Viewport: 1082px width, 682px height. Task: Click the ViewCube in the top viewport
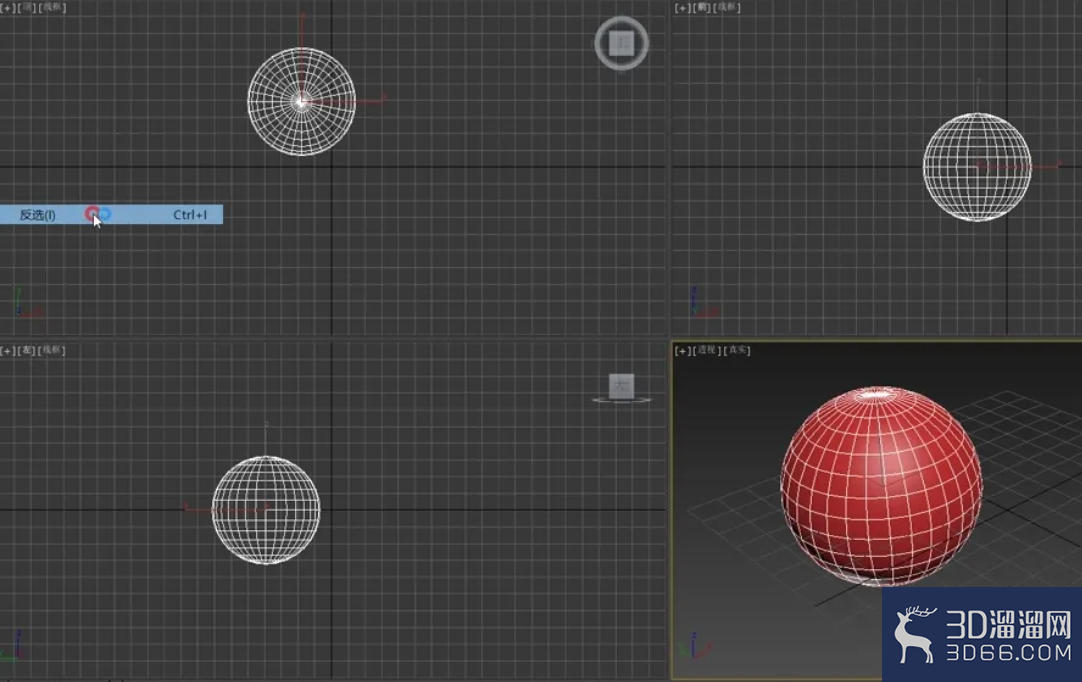pos(621,43)
